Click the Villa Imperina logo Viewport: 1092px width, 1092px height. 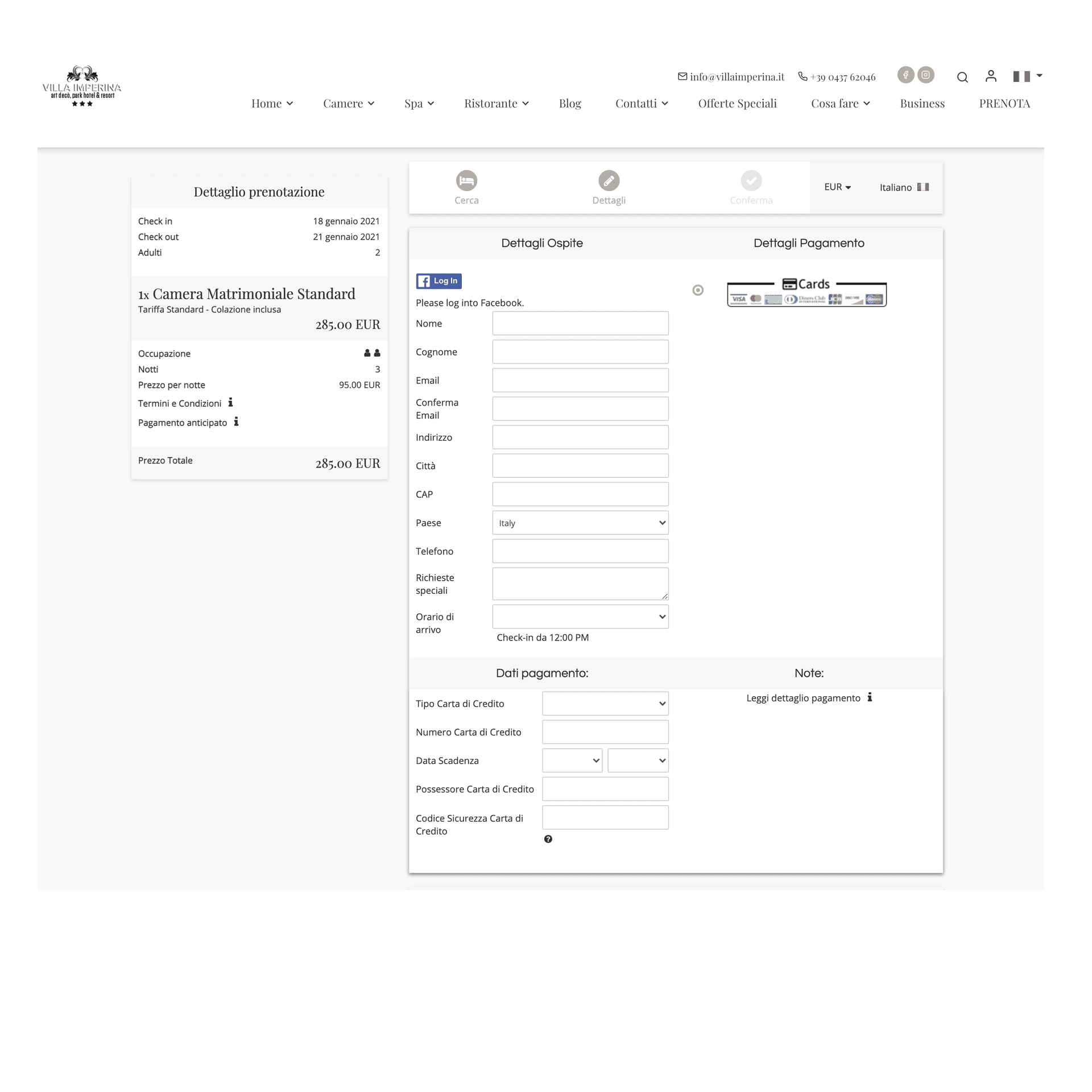(82, 86)
